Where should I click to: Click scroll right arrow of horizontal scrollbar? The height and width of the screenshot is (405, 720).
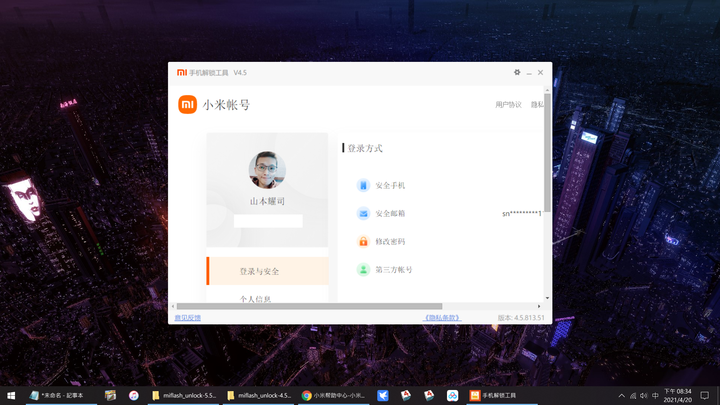pos(539,306)
